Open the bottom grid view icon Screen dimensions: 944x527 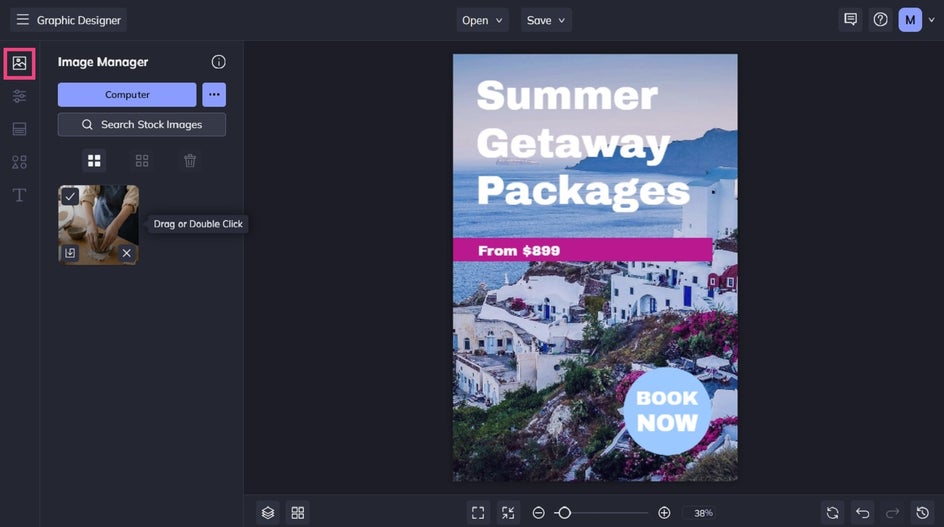[297, 513]
